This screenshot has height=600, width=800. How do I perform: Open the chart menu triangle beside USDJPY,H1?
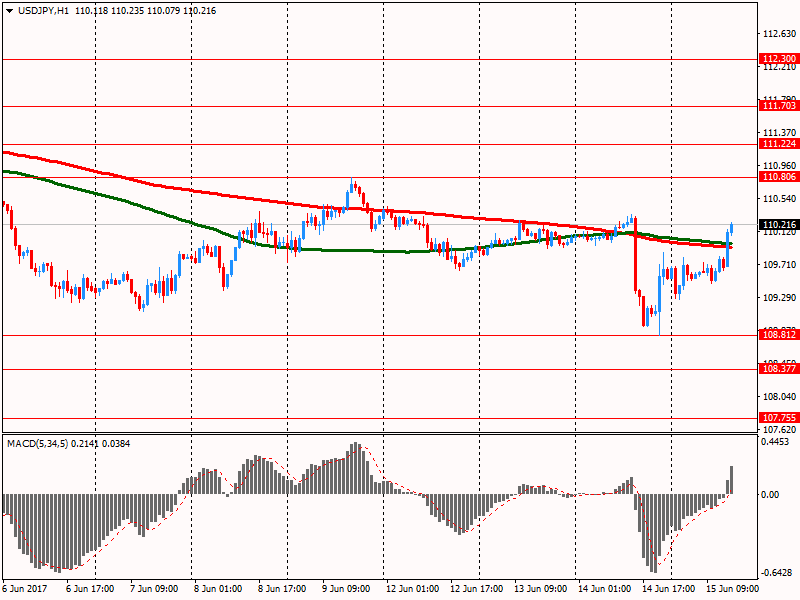(x=10, y=11)
